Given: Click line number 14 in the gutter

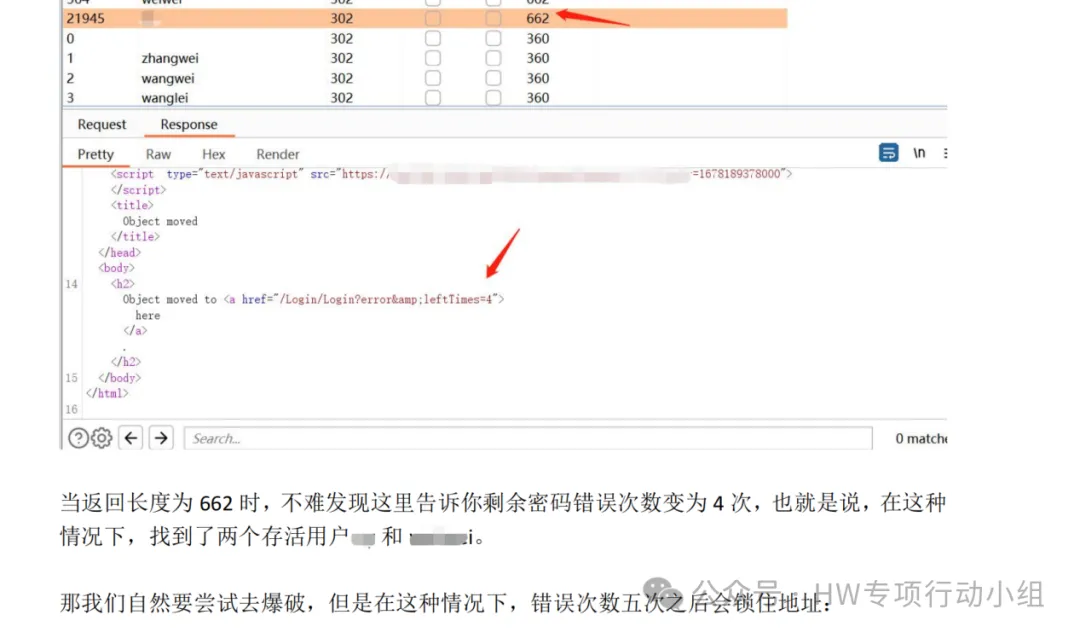Looking at the screenshot, I should 72,284.
